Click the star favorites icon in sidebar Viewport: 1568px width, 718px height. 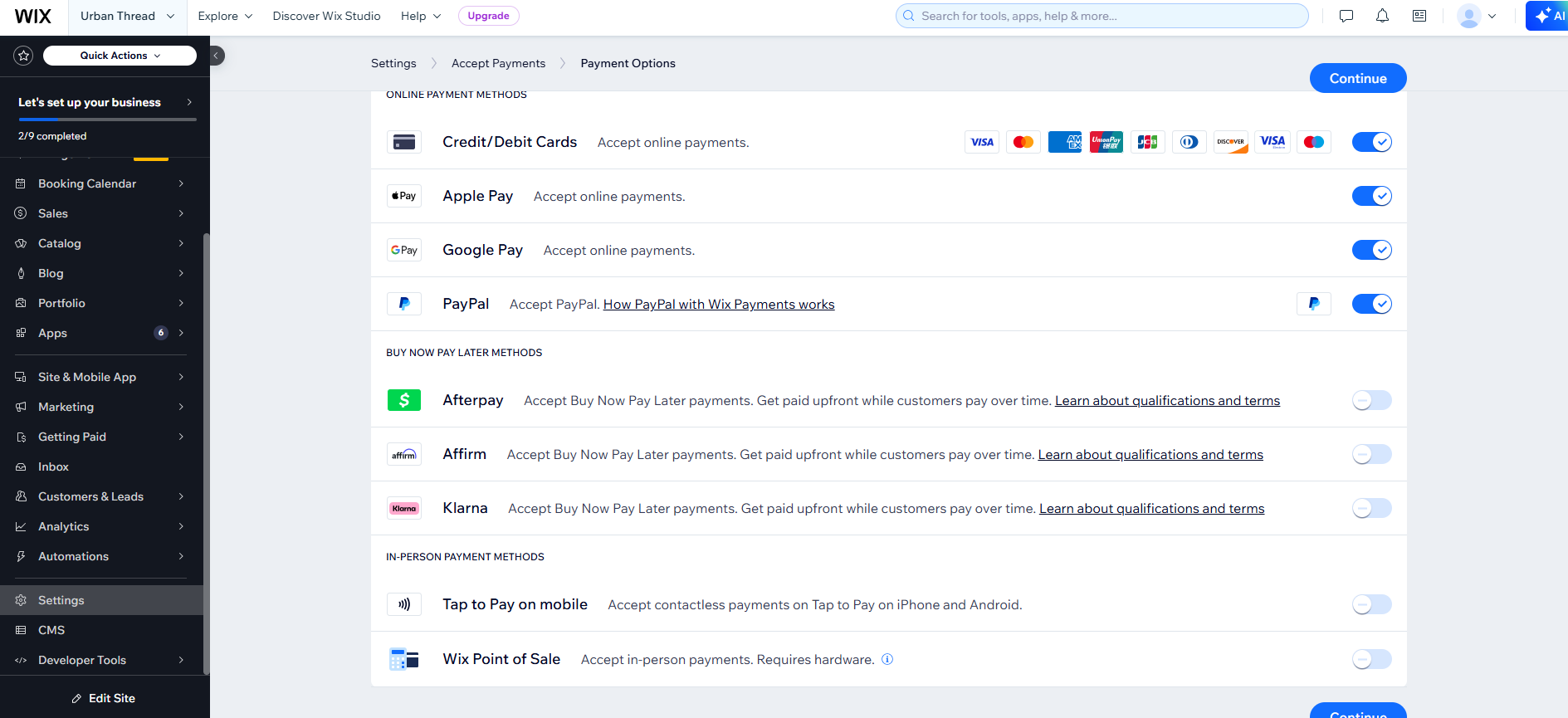23,56
